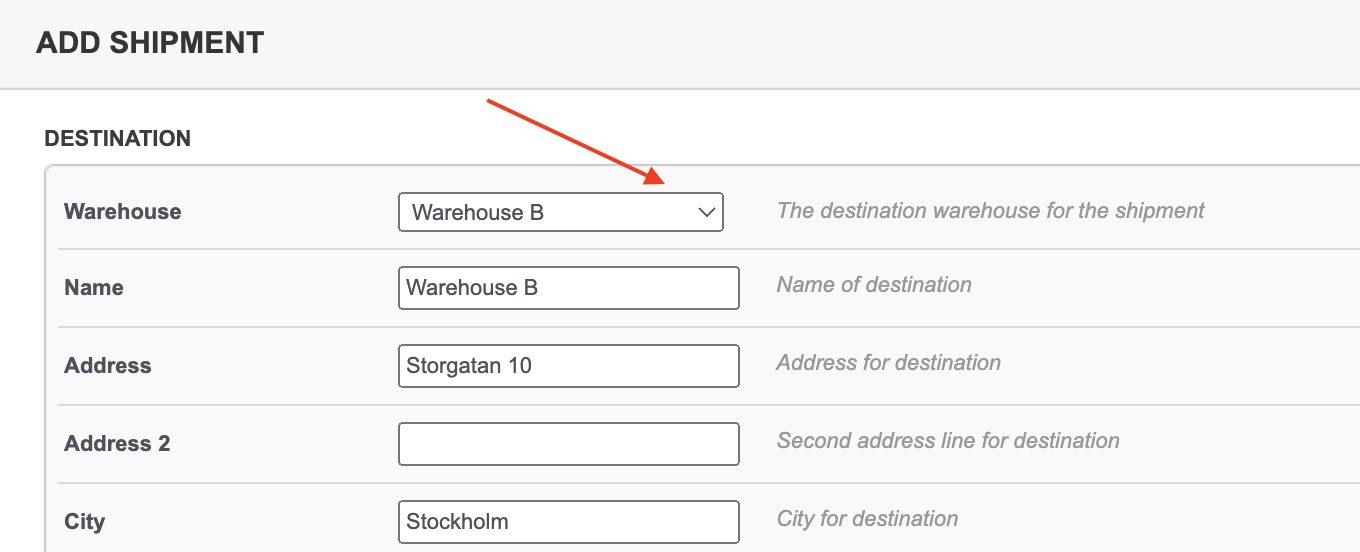Click the Address 2 row label

point(117,444)
